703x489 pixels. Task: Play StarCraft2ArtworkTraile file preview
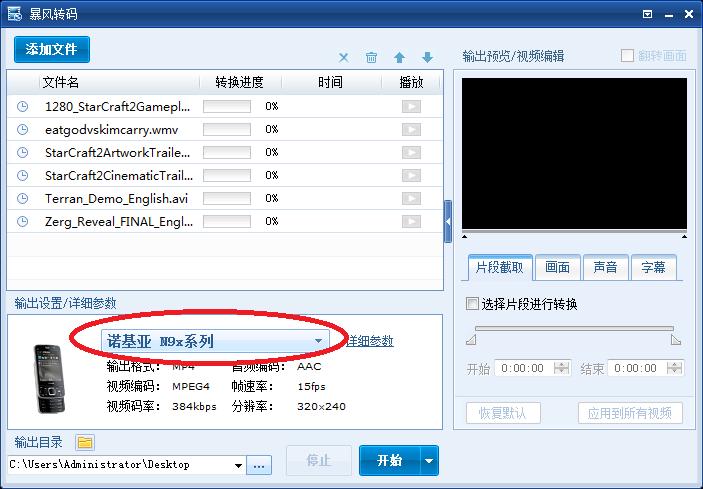[411, 152]
